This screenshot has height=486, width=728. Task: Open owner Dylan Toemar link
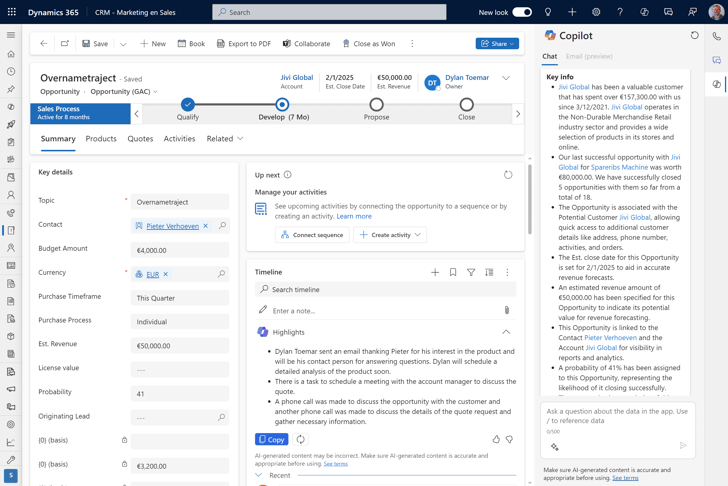[467, 78]
